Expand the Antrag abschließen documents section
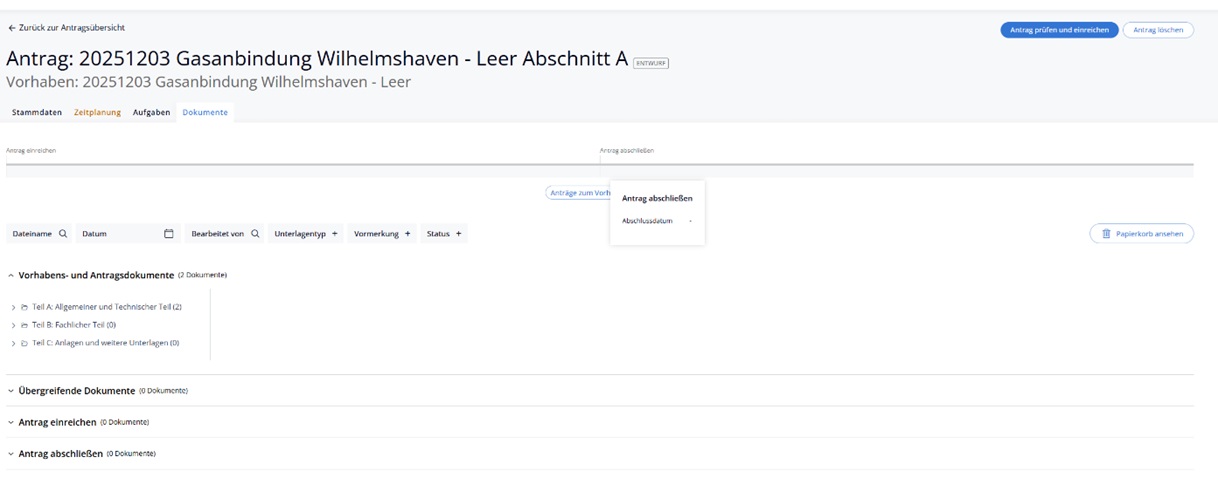Image resolution: width=1218 pixels, height=498 pixels. pyautogui.click(x=11, y=454)
